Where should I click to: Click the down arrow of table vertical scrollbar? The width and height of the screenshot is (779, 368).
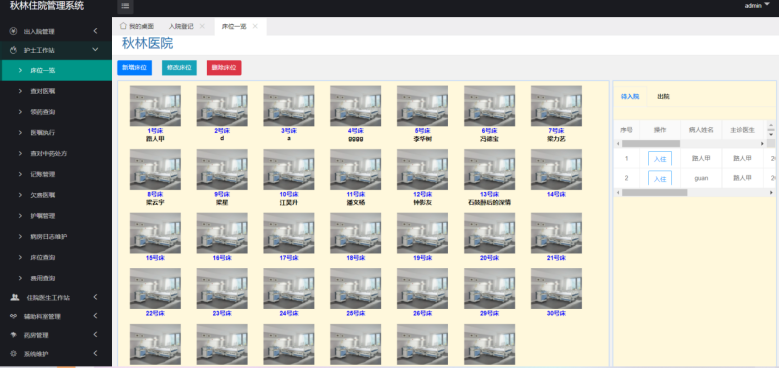(x=771, y=135)
